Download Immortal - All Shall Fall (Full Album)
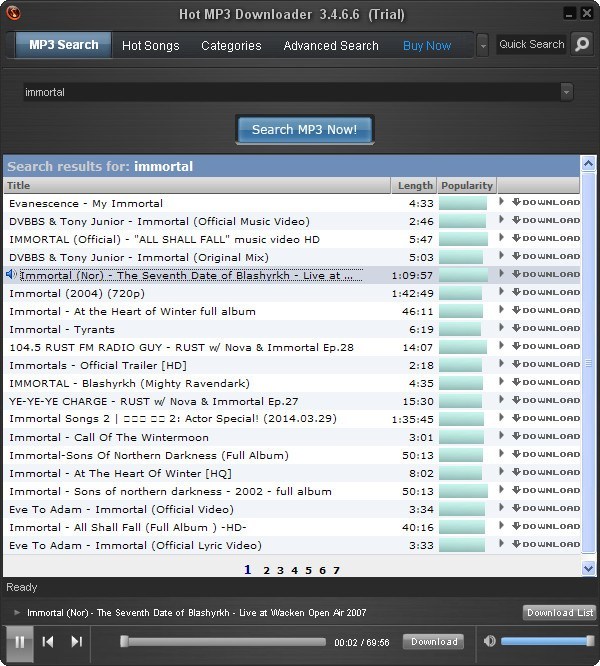The image size is (600, 666). click(x=546, y=526)
